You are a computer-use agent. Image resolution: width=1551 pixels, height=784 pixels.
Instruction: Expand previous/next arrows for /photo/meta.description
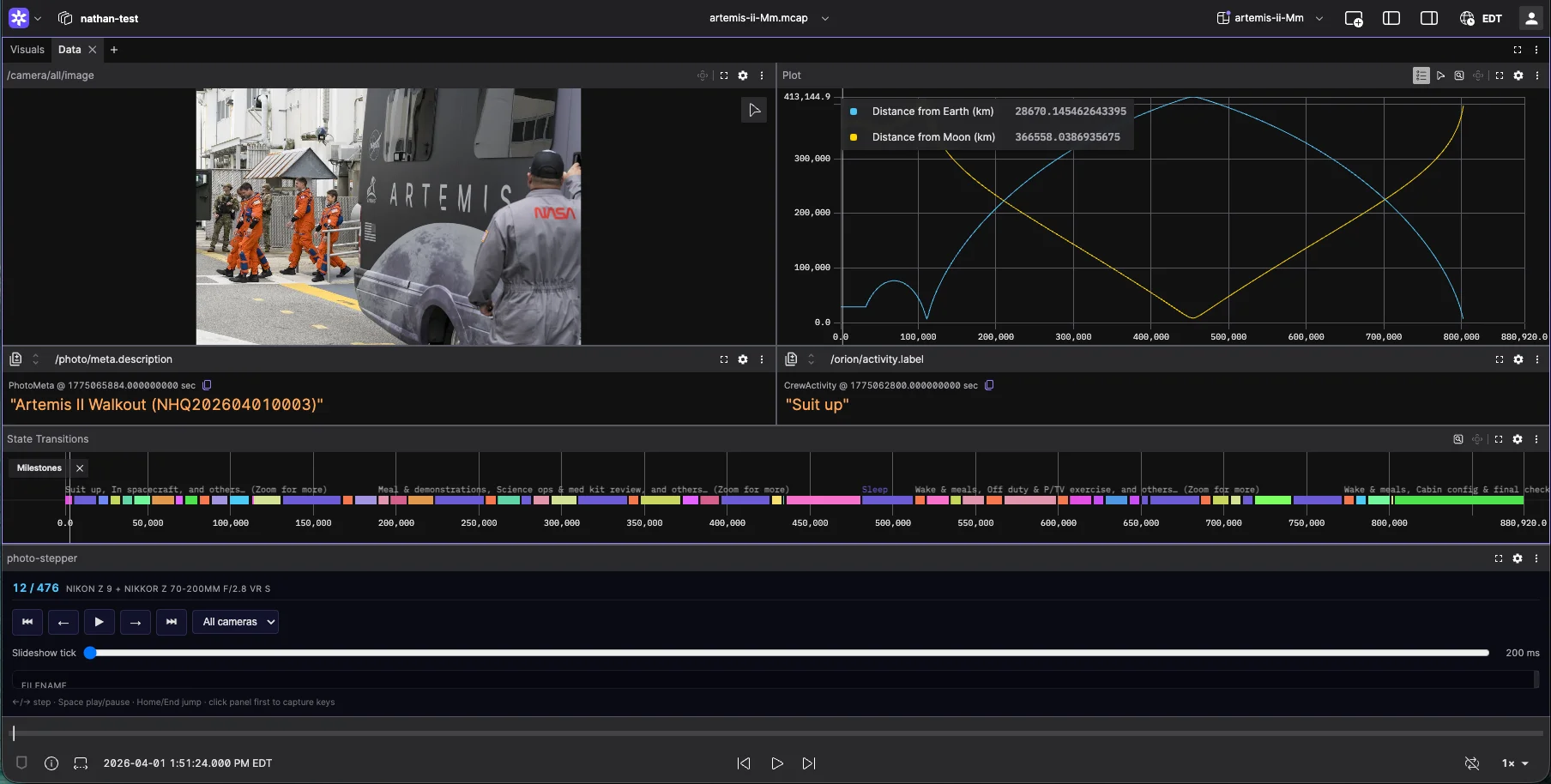(36, 359)
